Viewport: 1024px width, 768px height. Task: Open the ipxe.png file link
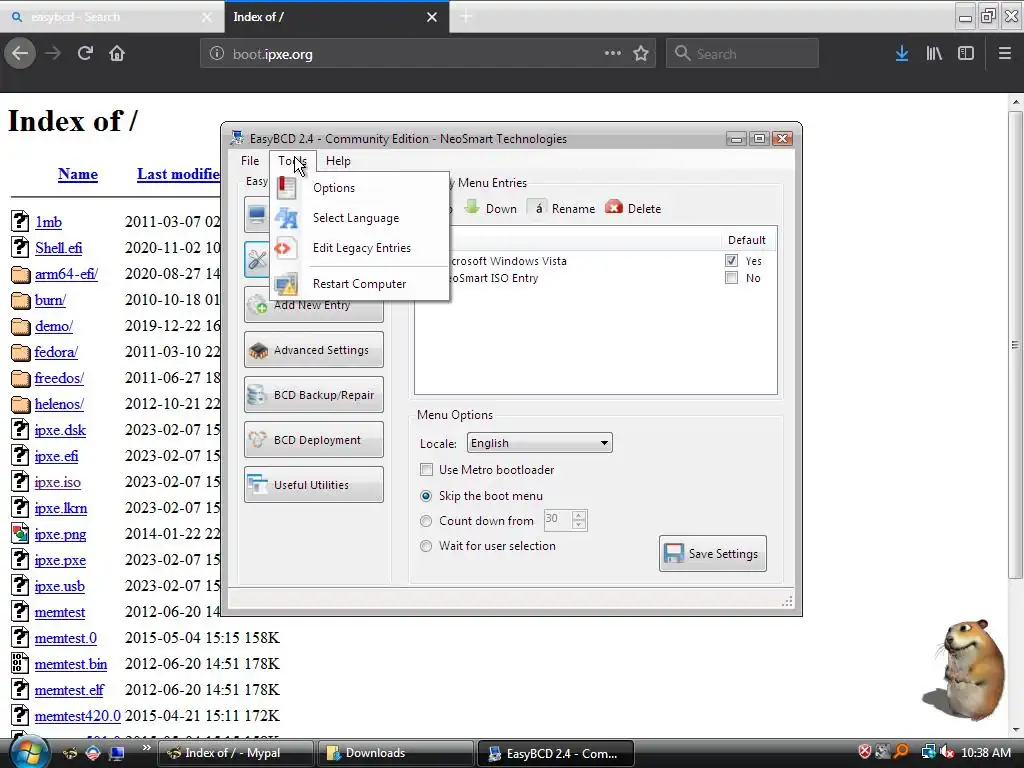point(60,535)
